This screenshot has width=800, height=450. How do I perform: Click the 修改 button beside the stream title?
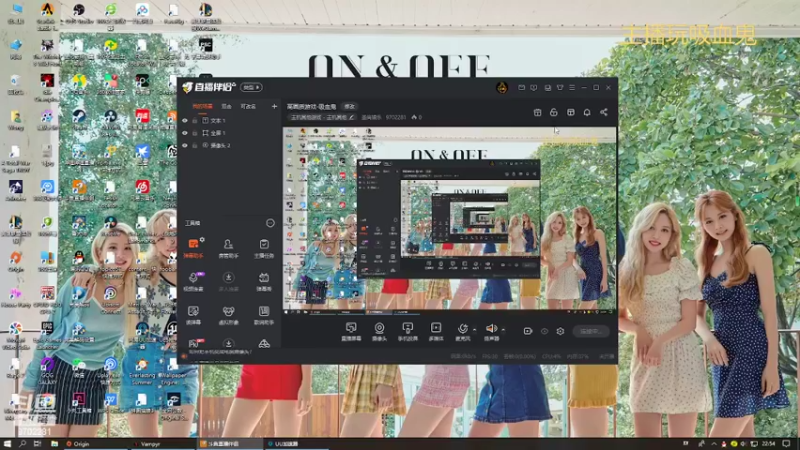coord(349,107)
